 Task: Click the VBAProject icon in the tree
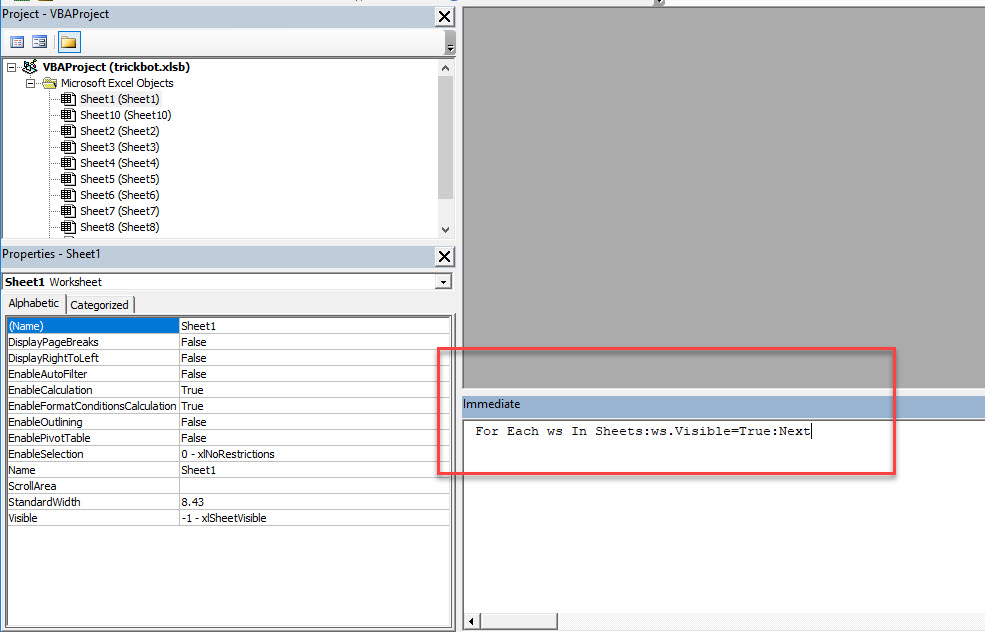tap(30, 67)
